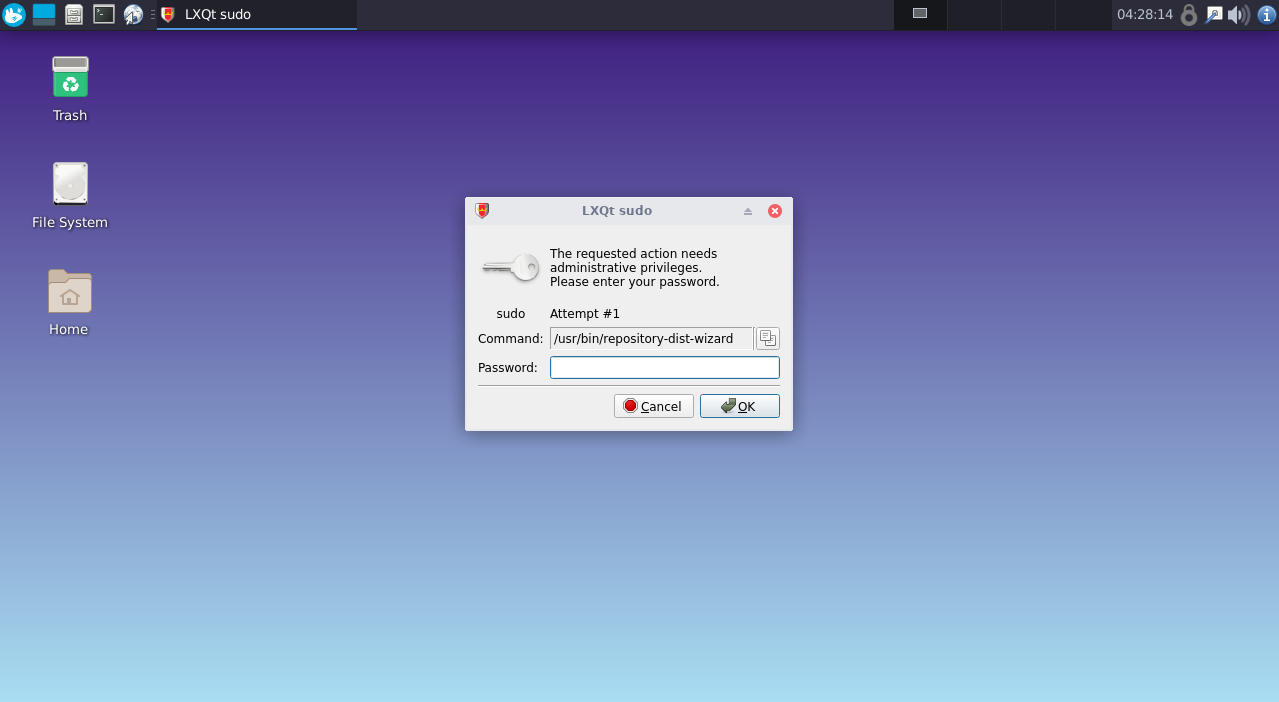Open the terminal from the panel
The width and height of the screenshot is (1279, 702).
click(104, 14)
